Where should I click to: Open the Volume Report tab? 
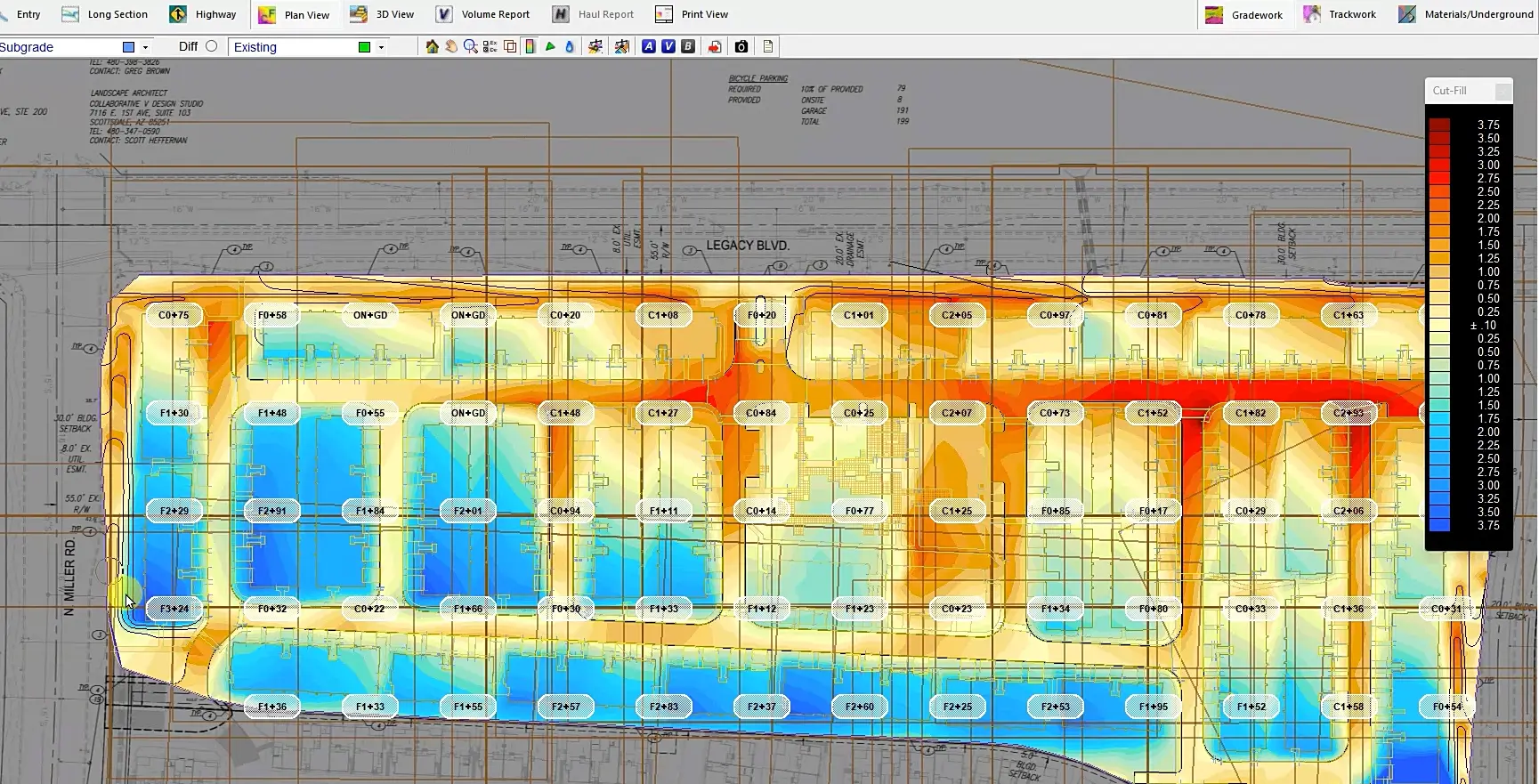tap(482, 14)
